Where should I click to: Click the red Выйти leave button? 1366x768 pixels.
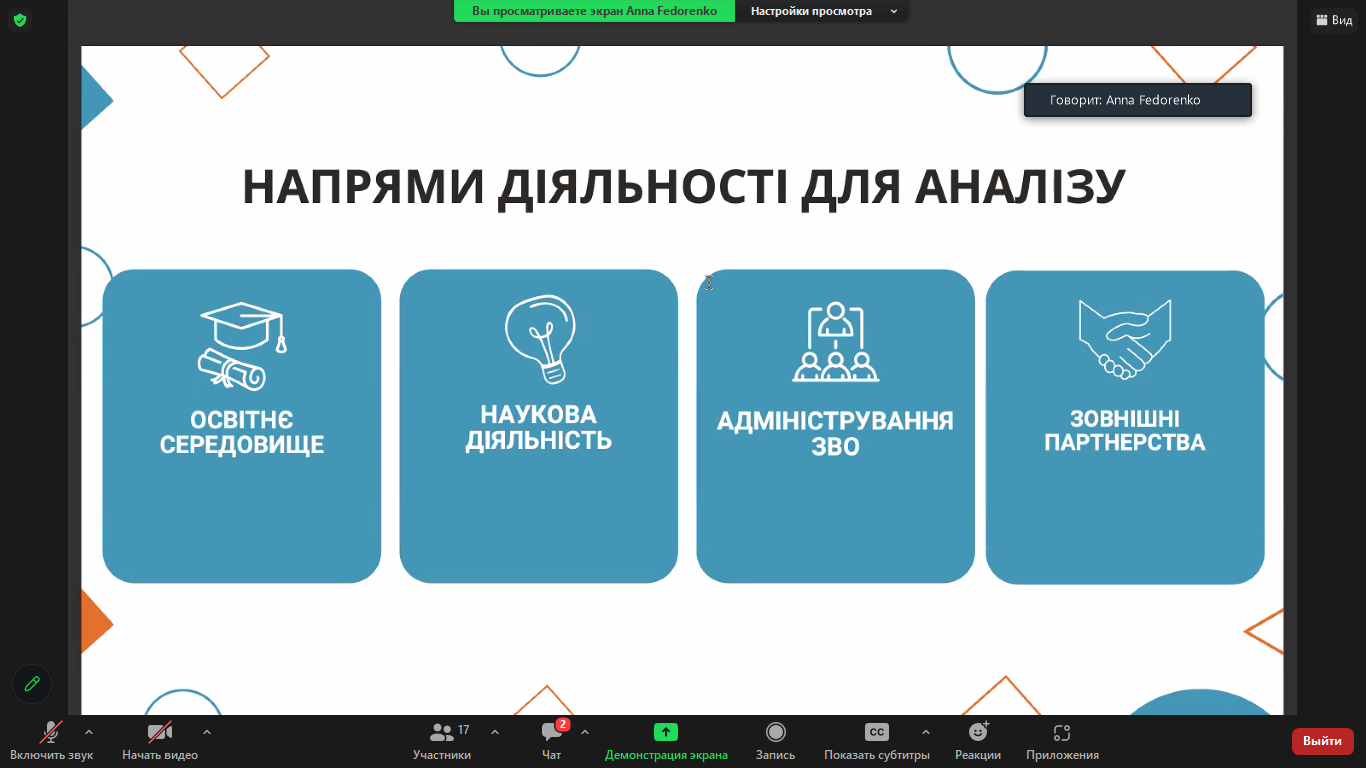[1323, 741]
